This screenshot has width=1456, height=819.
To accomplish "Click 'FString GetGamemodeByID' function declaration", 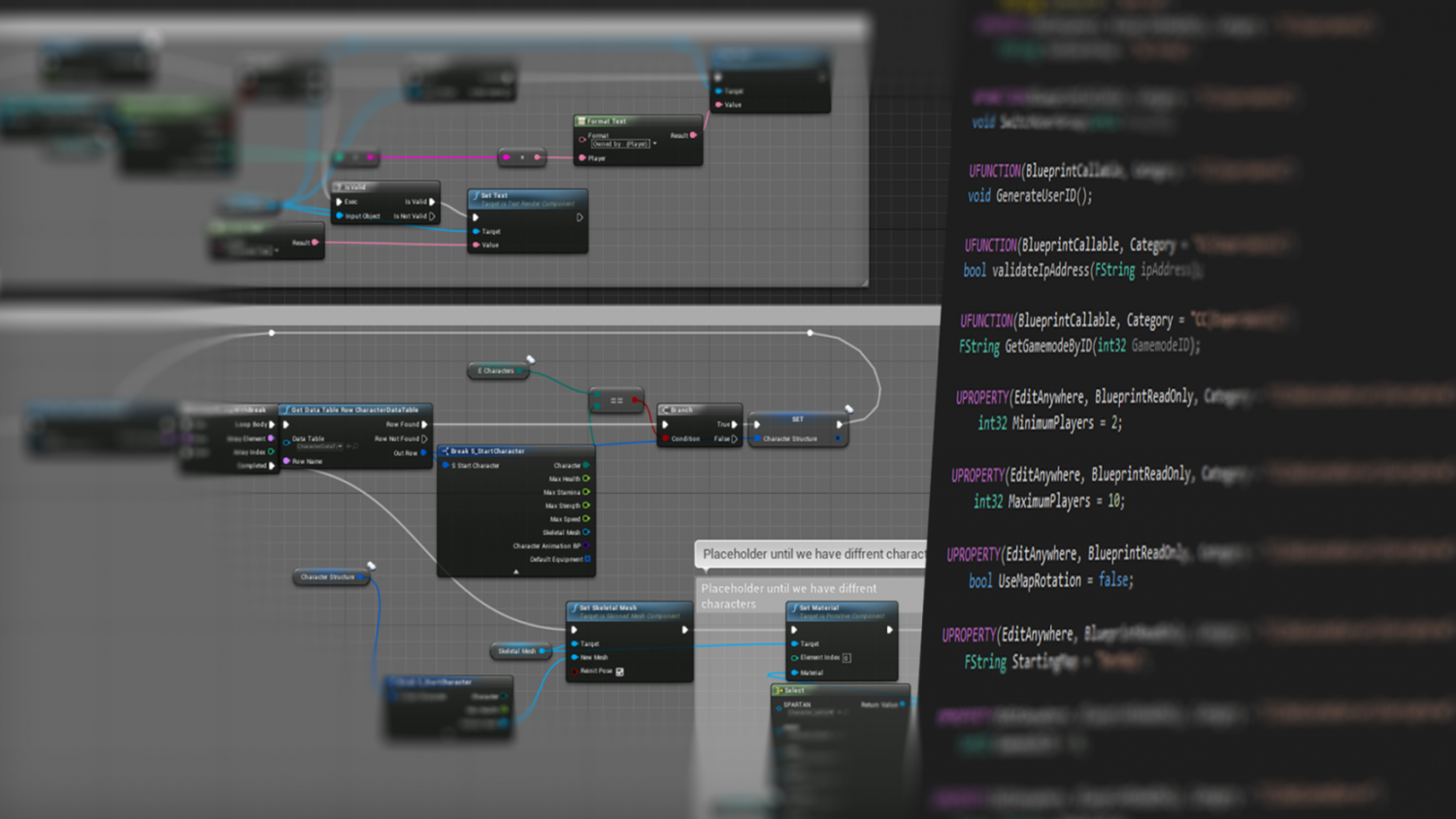I will [1079, 345].
